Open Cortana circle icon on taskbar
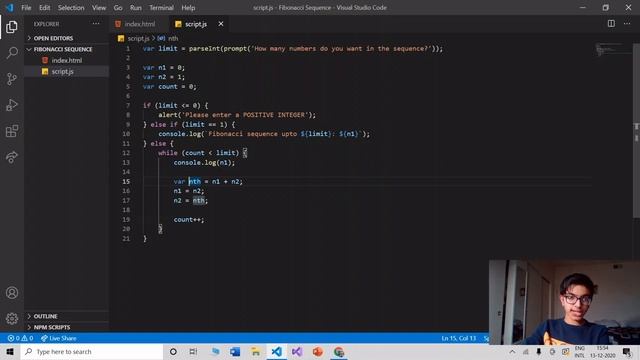This screenshot has height=360, width=640. point(173,352)
